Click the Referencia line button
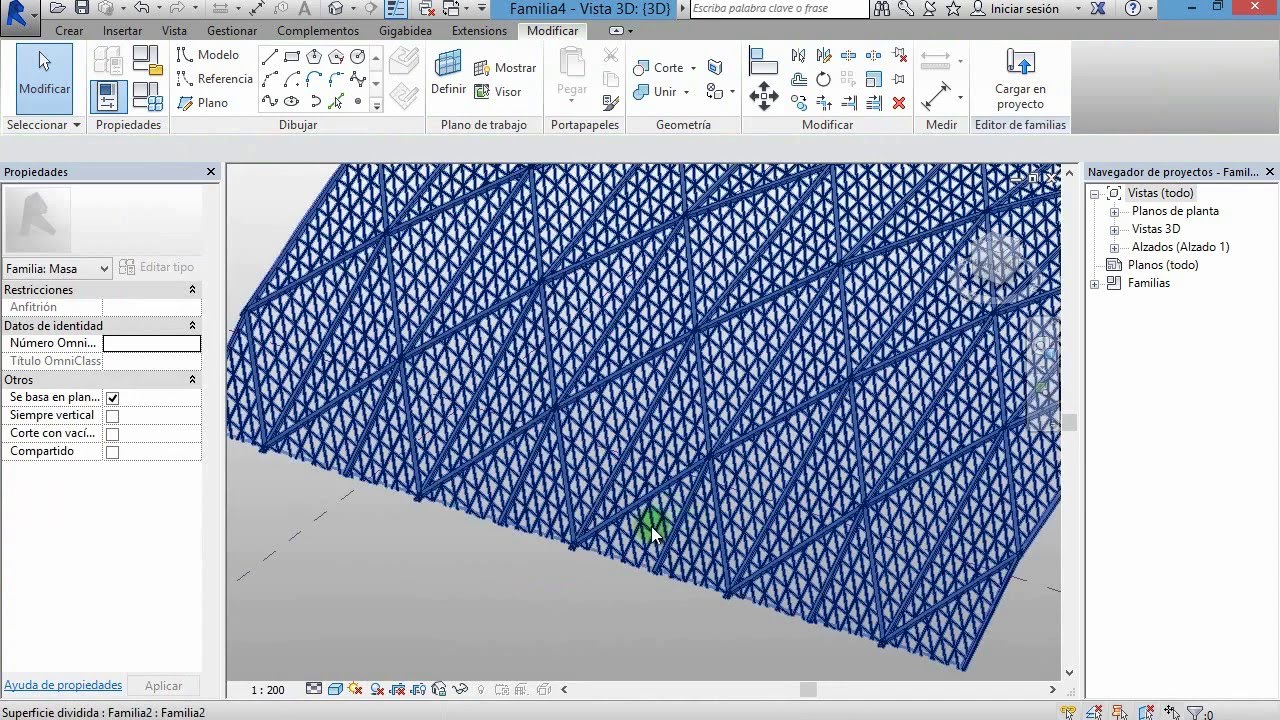 click(214, 79)
